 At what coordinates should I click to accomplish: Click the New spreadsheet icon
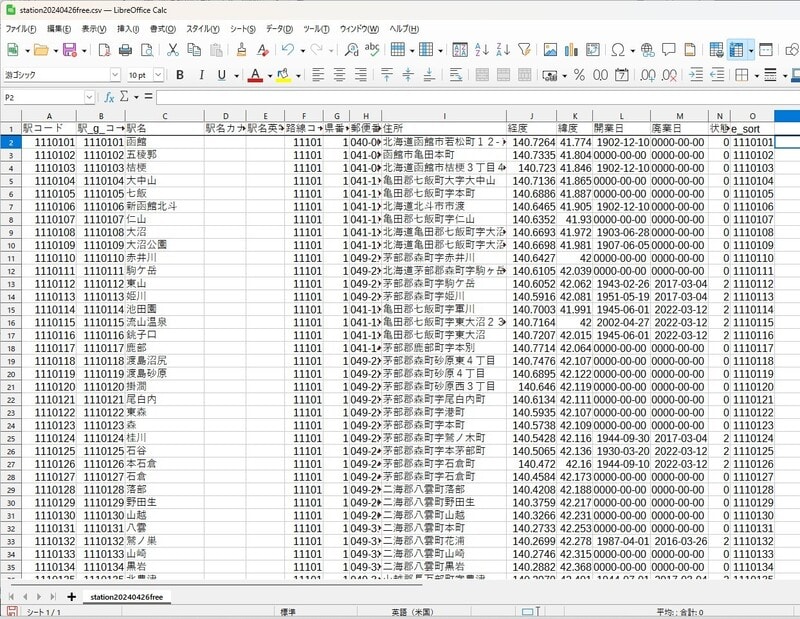(13, 49)
